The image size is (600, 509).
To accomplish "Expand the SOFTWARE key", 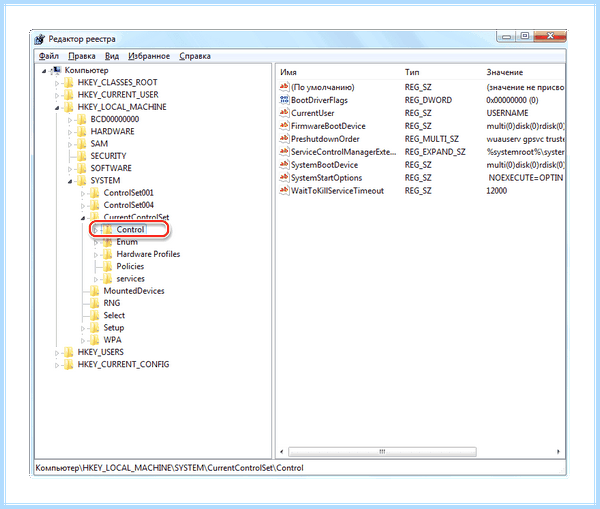I will pyautogui.click(x=70, y=169).
